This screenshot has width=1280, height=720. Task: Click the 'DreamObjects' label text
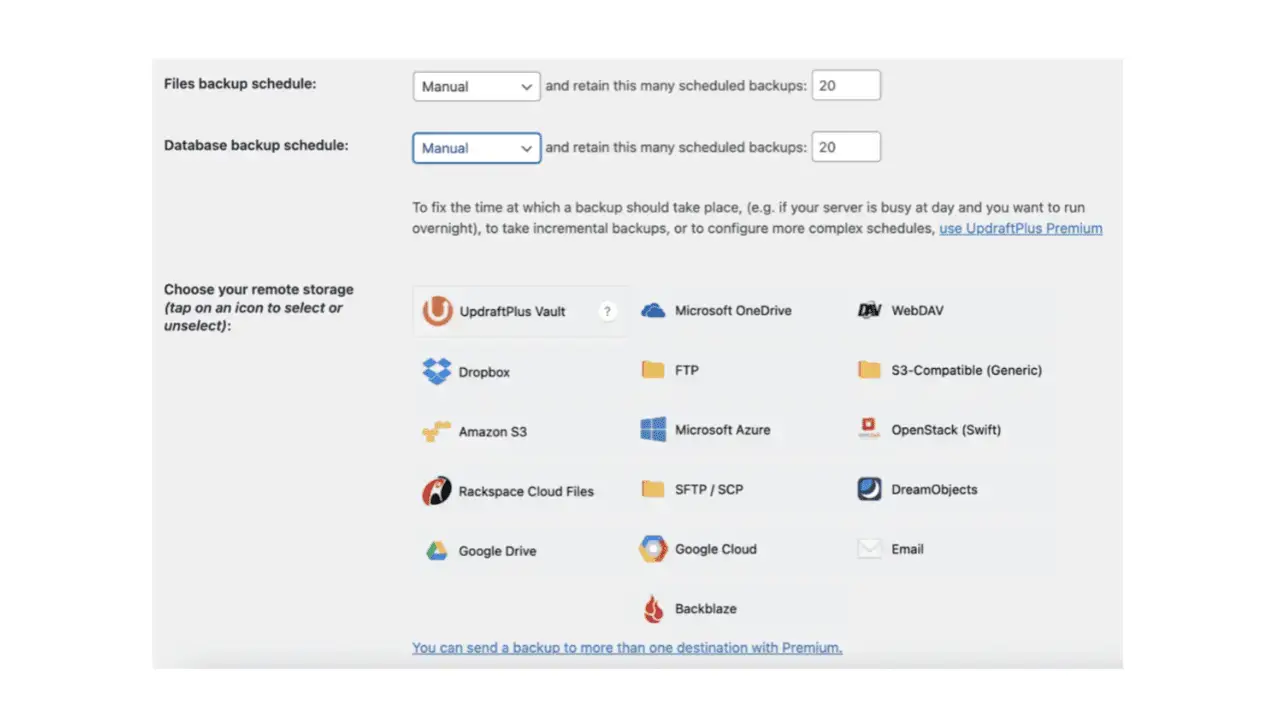point(934,489)
